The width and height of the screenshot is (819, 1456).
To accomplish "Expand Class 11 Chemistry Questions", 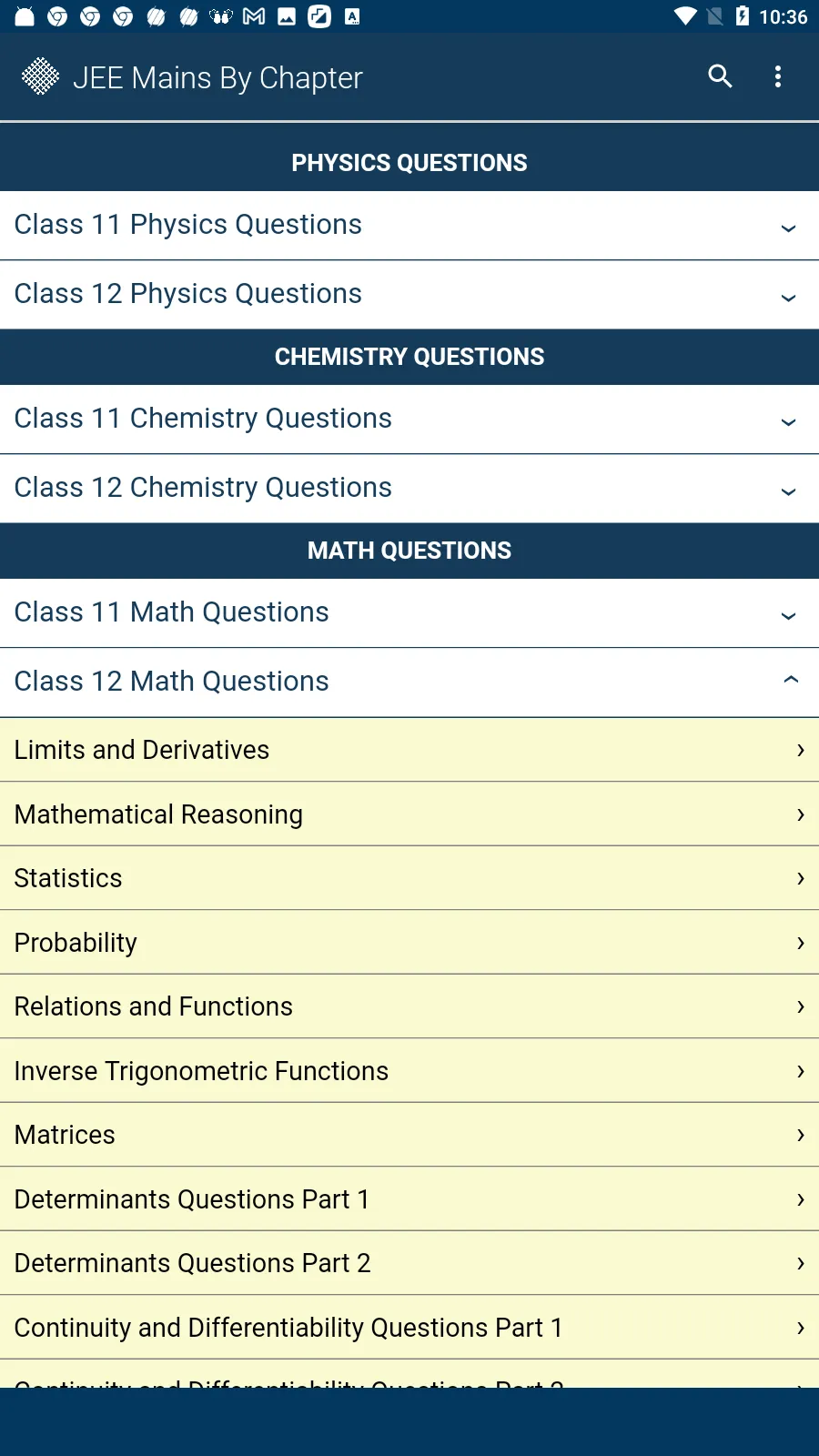I will click(788, 421).
